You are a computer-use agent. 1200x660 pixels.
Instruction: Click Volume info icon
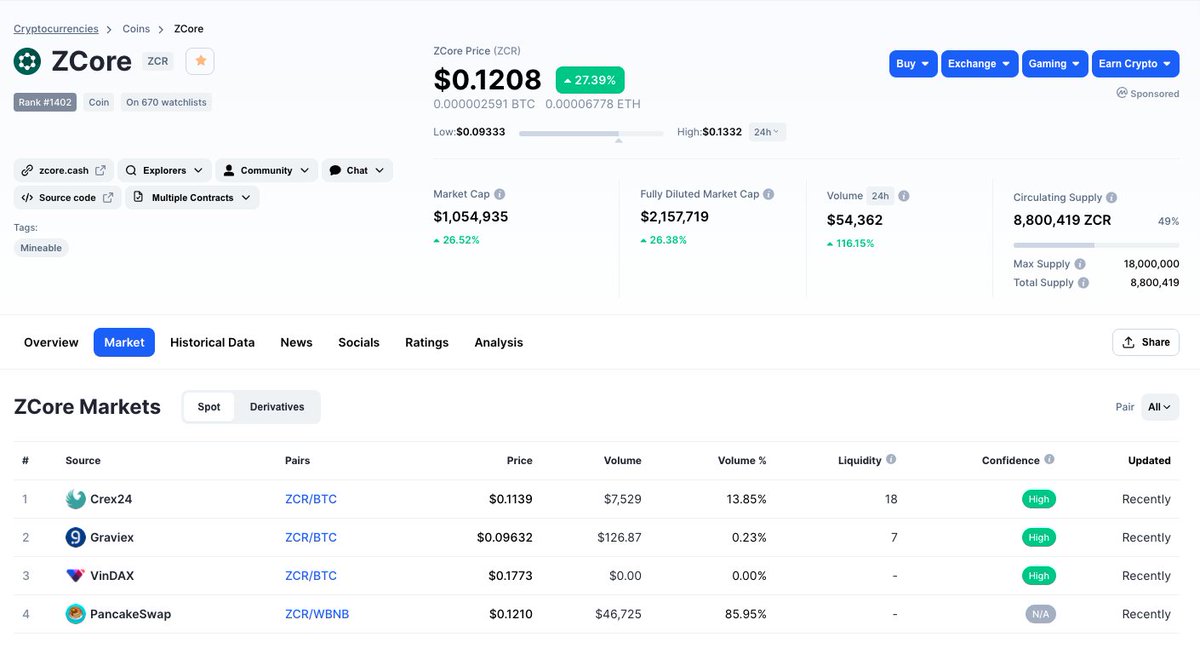coord(904,196)
